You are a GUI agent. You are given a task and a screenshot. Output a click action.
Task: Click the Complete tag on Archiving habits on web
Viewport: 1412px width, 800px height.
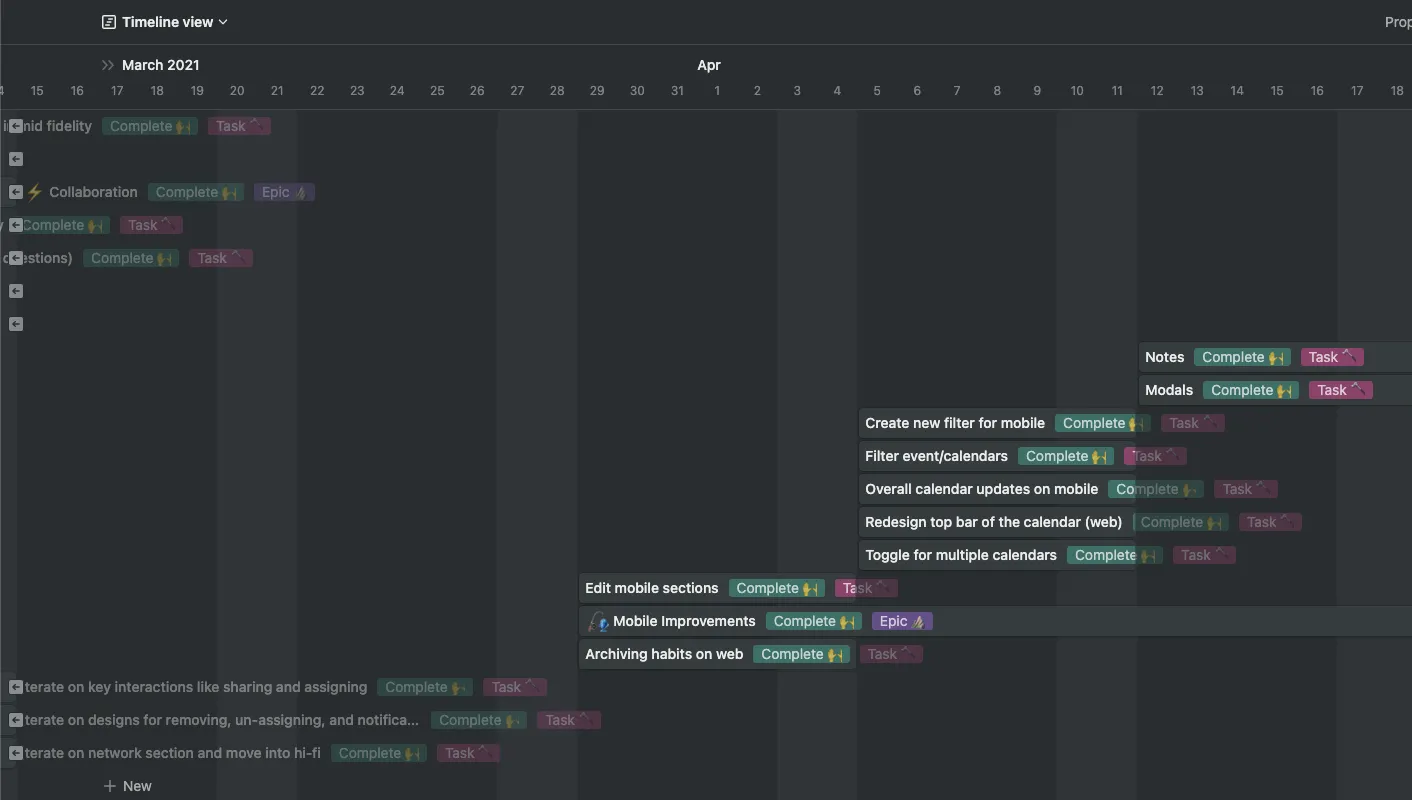click(x=801, y=653)
